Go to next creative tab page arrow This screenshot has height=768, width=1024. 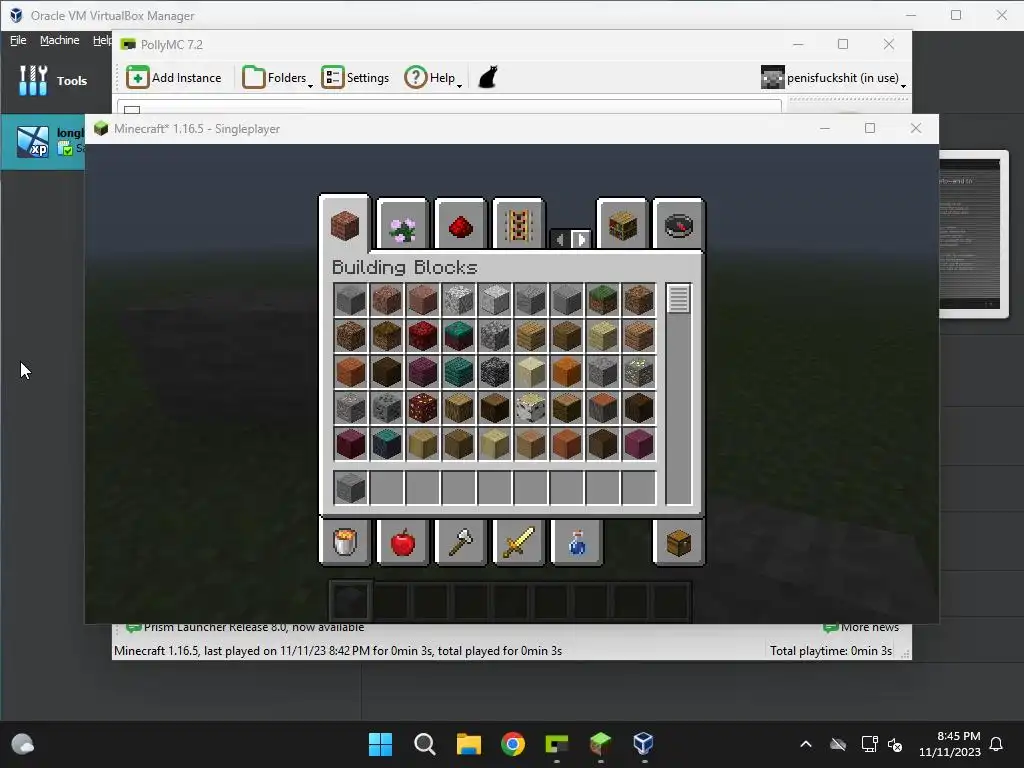581,239
